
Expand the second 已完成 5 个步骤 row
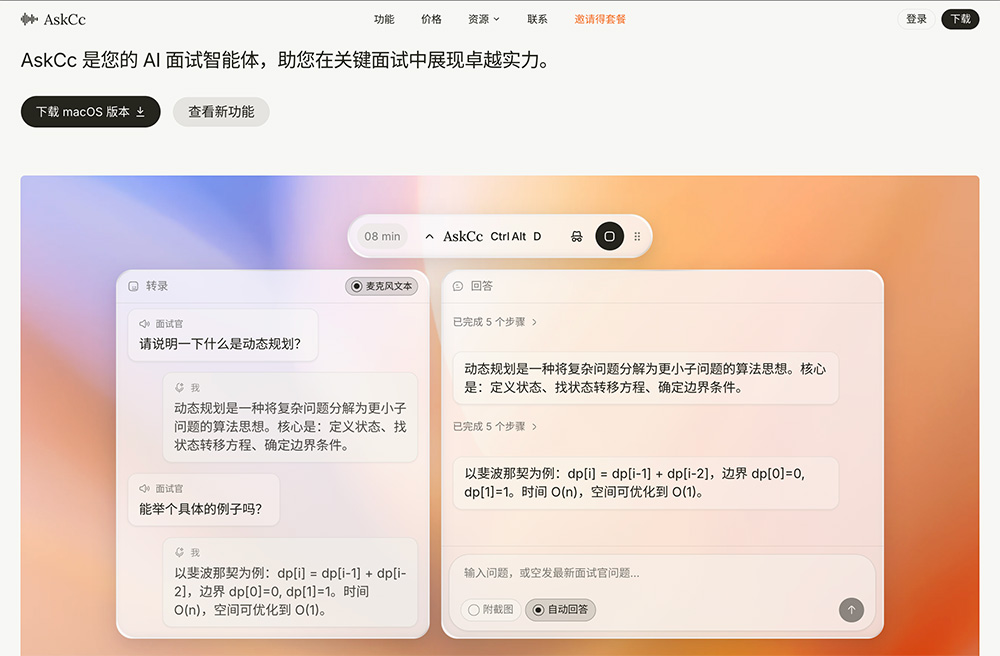[x=495, y=426]
